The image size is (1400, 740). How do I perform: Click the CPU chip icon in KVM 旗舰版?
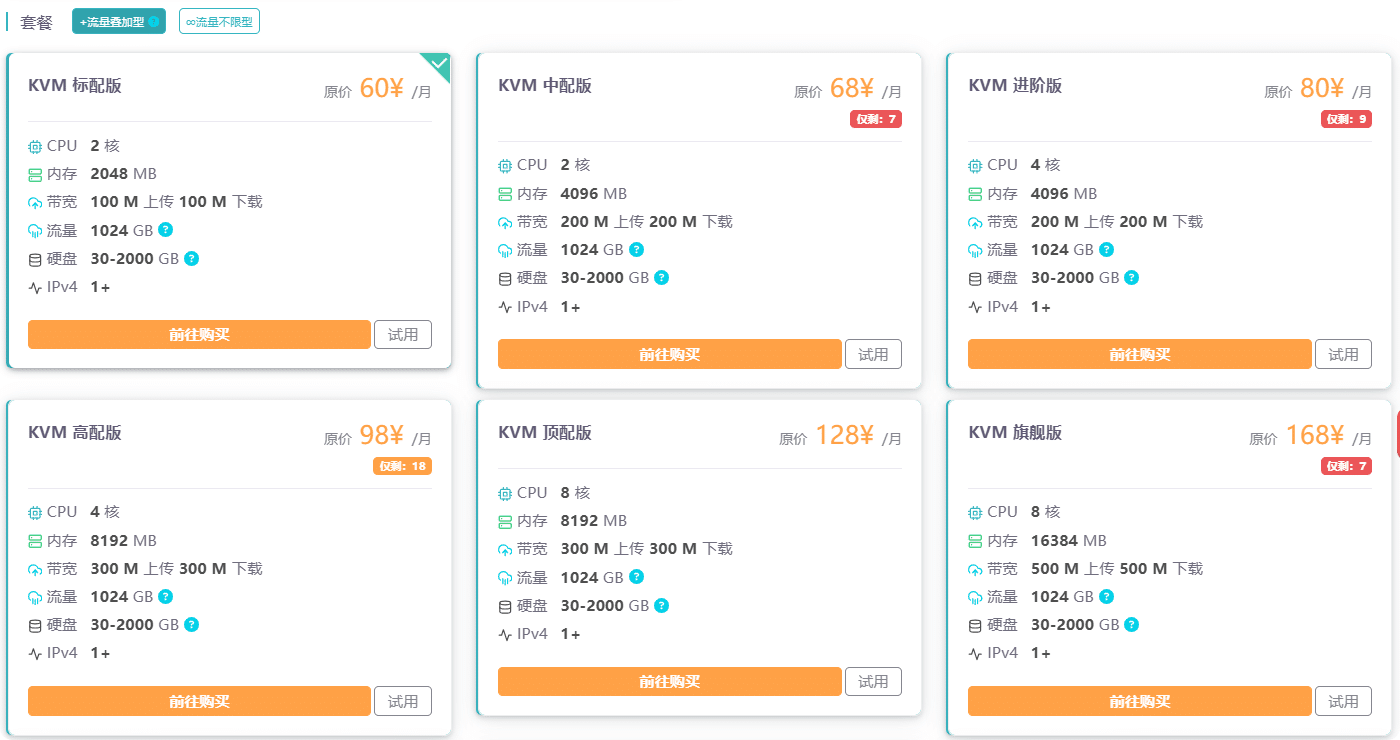tap(975, 512)
